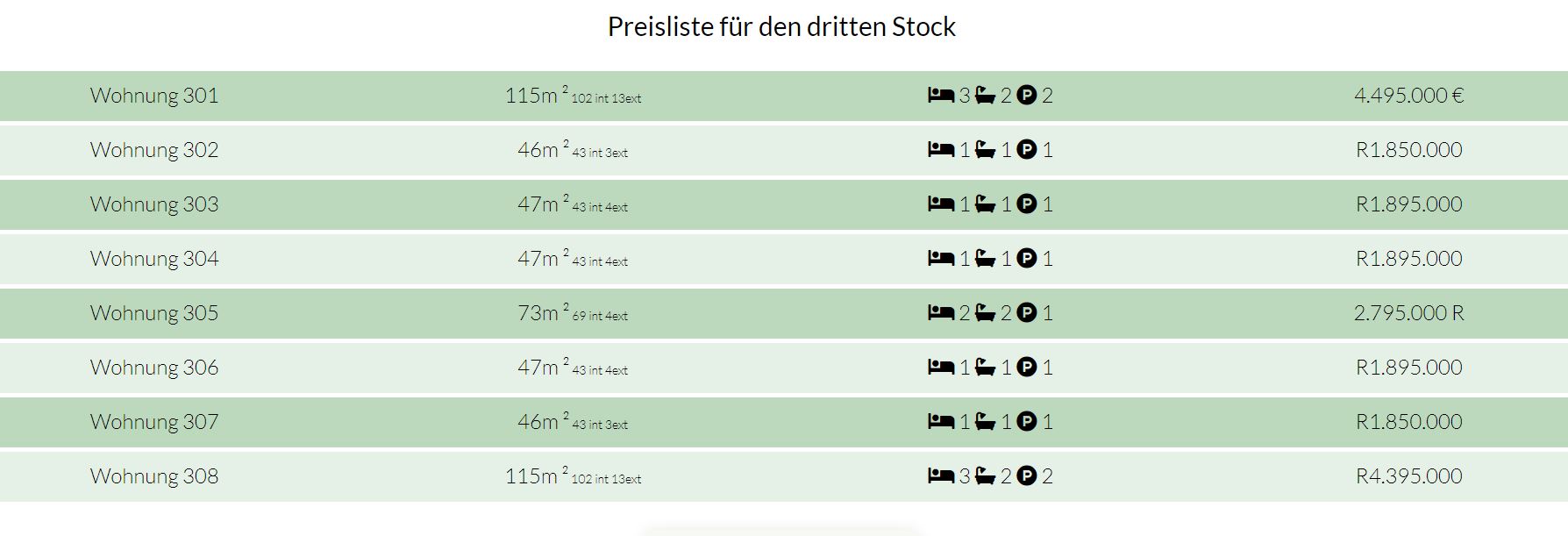Image resolution: width=1568 pixels, height=536 pixels.
Task: Open the Wohnung 301 listing
Action: coord(154,95)
